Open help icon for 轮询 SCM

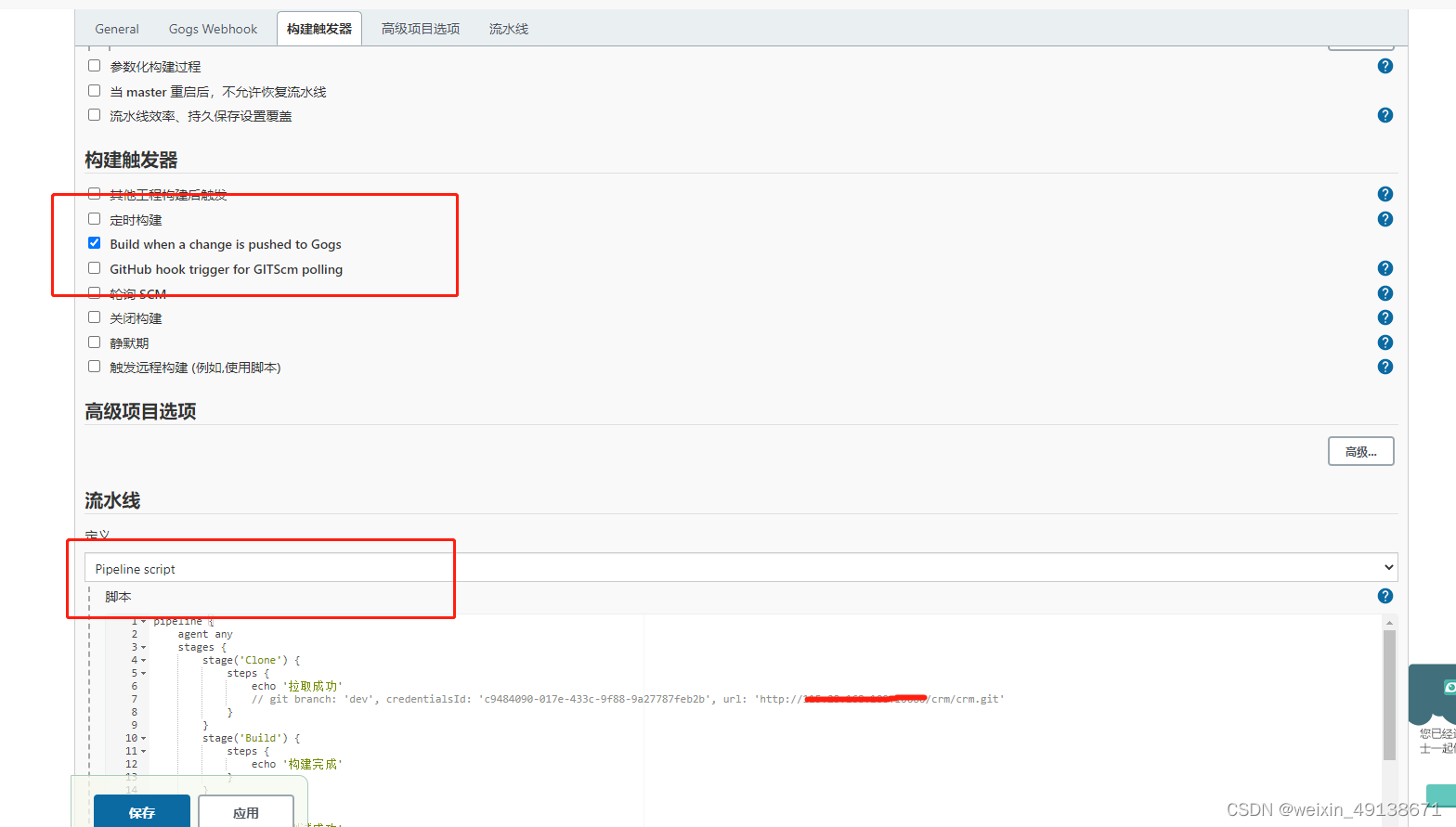click(x=1384, y=293)
